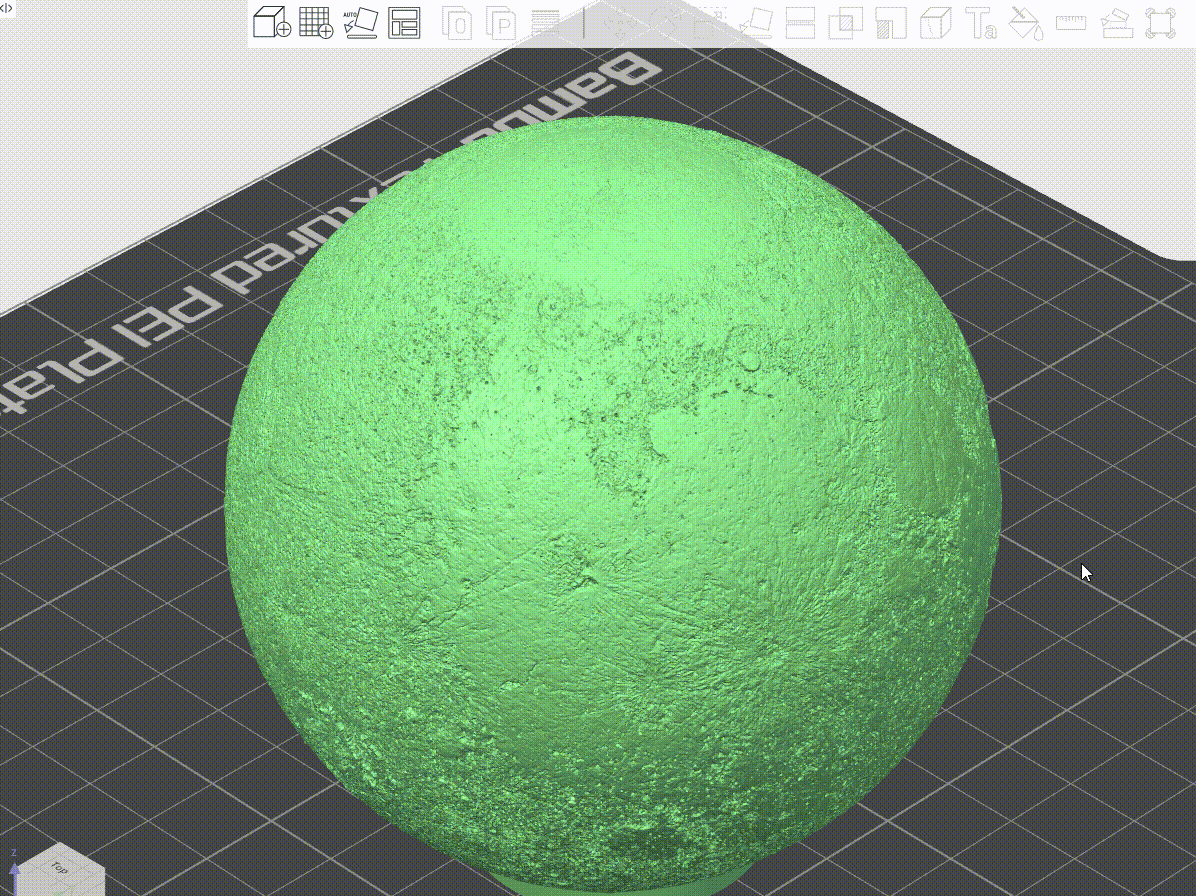
Task: Select the green moon sphere model
Action: (612, 503)
